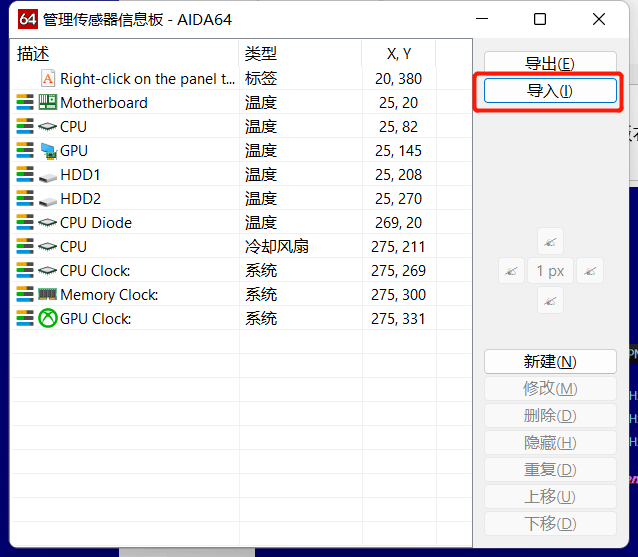Sort by the 描述 column header

[x=125, y=53]
